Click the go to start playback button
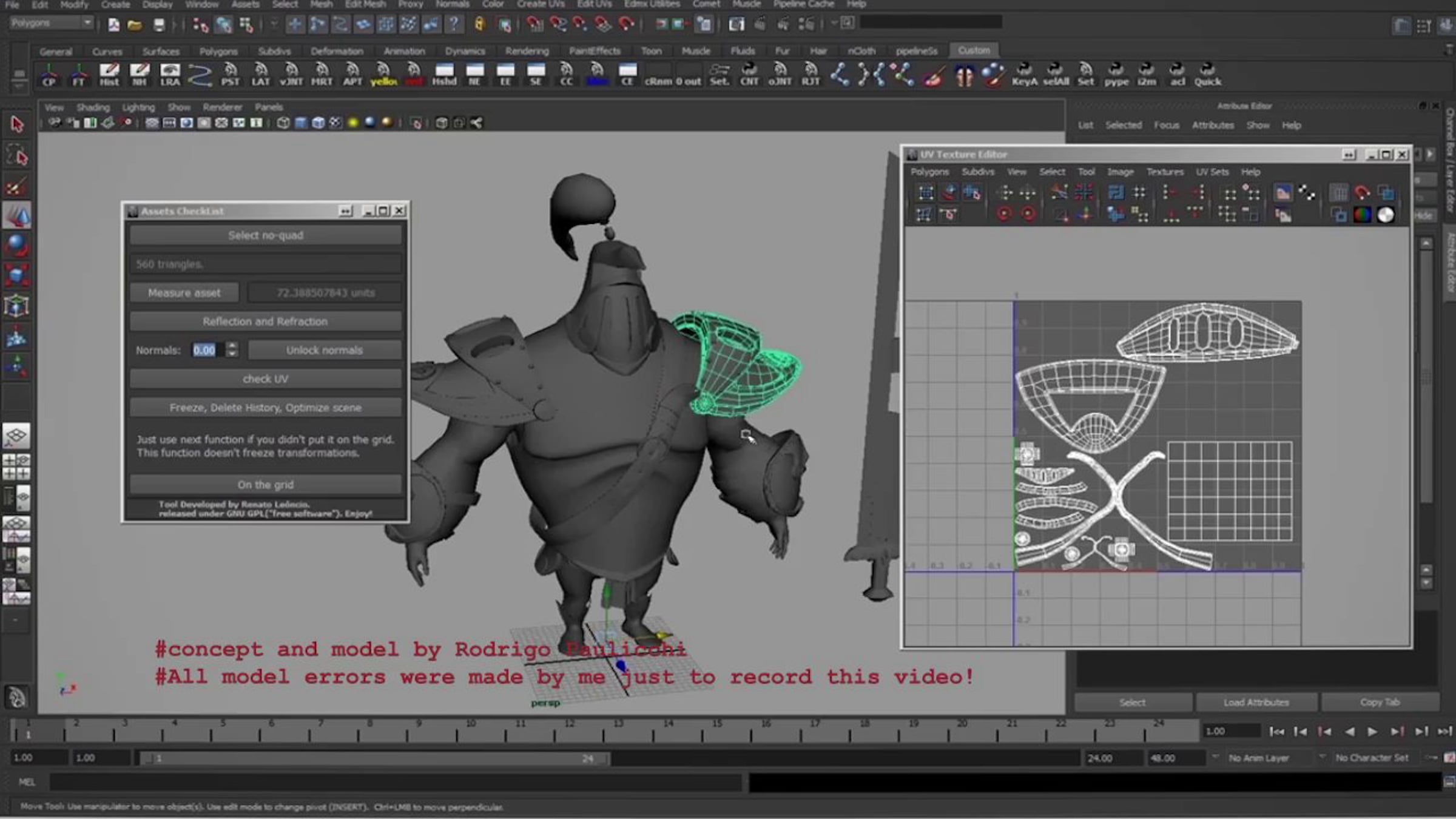The width and height of the screenshot is (1456, 819). (1276, 732)
